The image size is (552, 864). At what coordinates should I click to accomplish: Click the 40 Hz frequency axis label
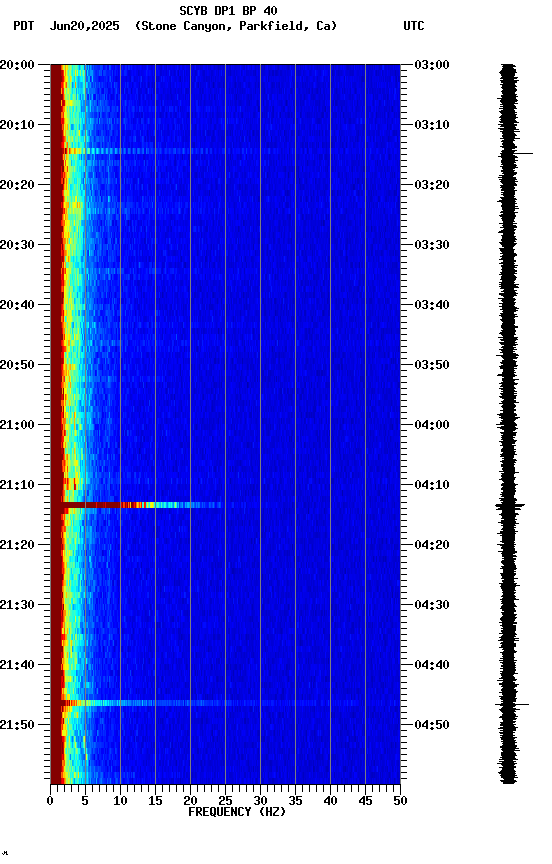coord(330,801)
